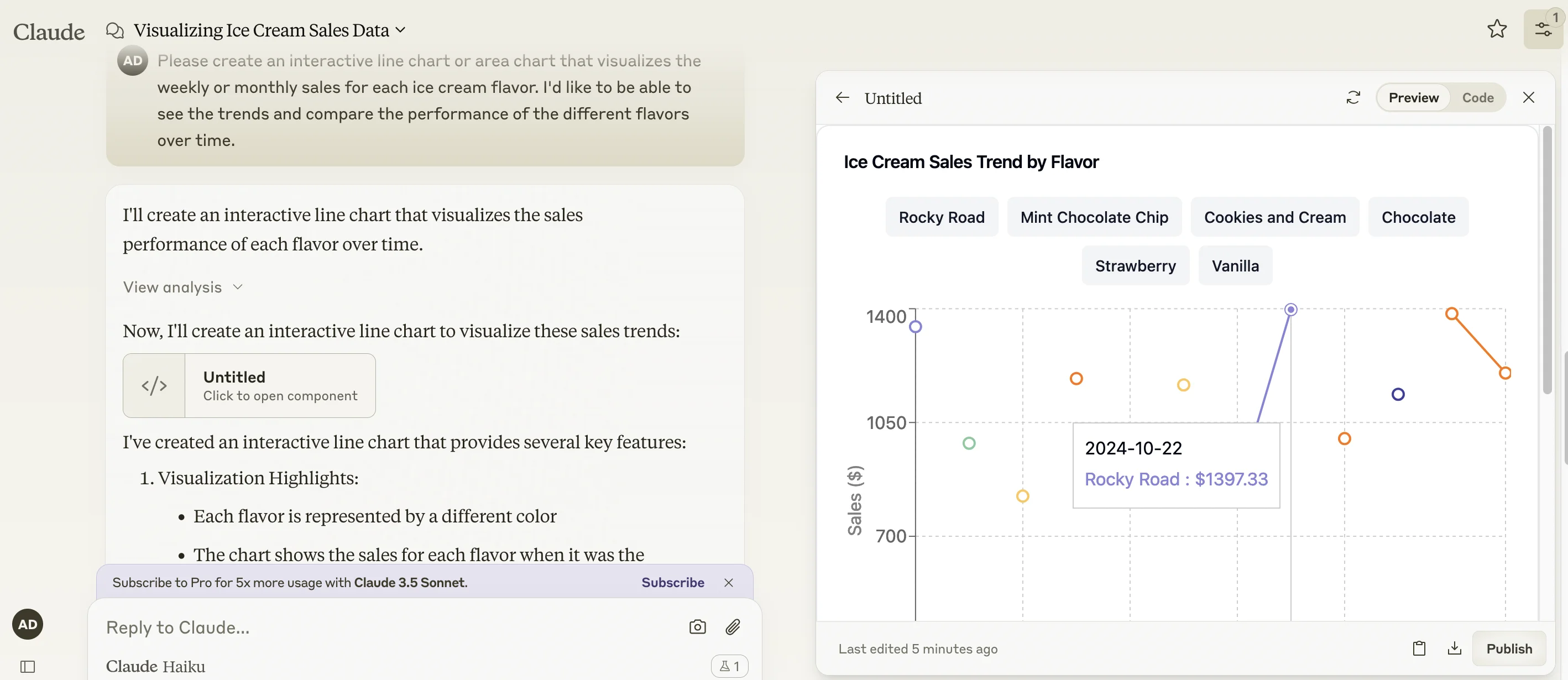Download the artifact file
The height and width of the screenshot is (680, 1568).
click(1454, 648)
